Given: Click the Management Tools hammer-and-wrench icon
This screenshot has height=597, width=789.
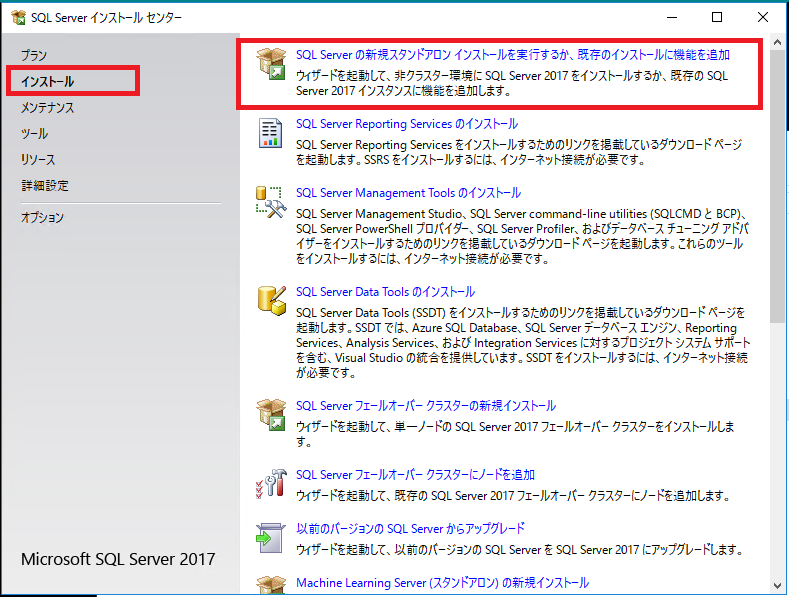Looking at the screenshot, I should tap(271, 202).
